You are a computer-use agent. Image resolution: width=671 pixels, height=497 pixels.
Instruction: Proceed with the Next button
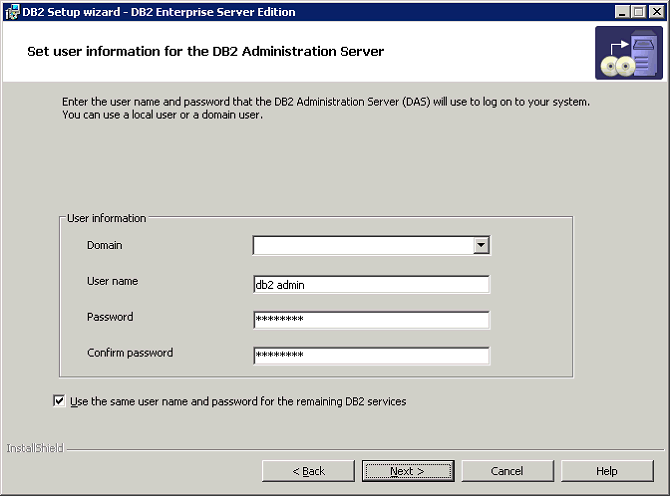[x=408, y=471]
